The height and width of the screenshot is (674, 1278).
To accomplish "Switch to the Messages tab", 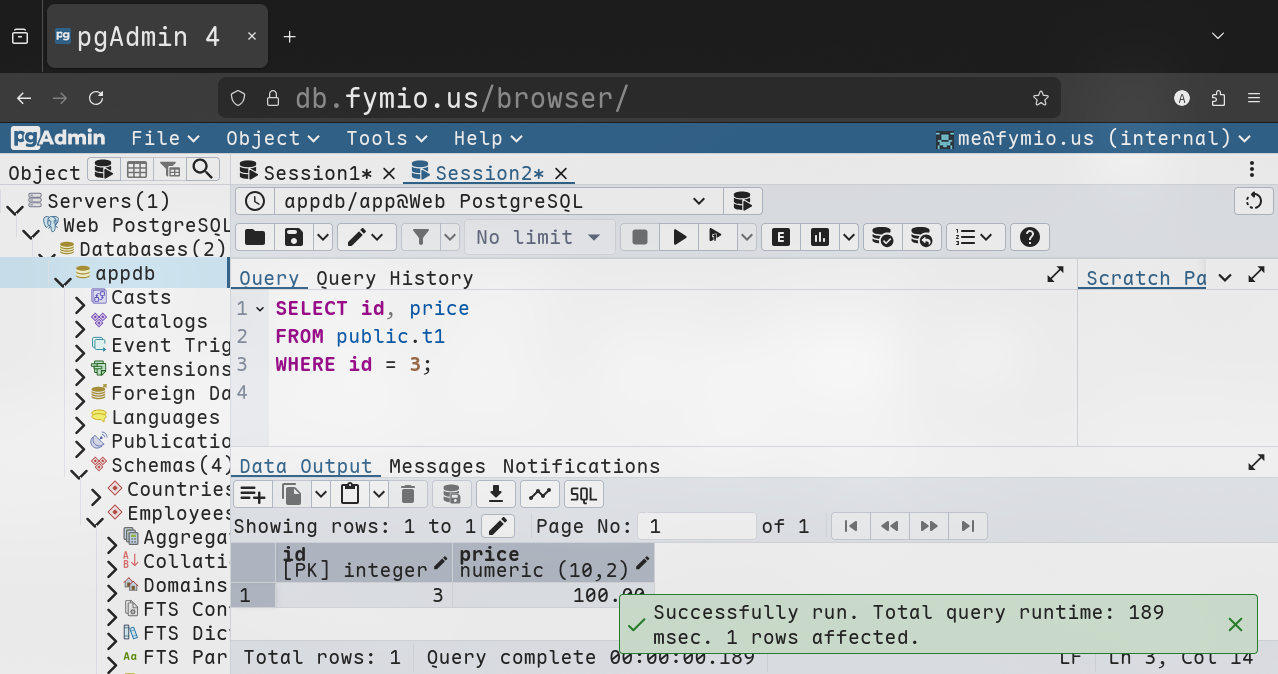I will (x=437, y=466).
